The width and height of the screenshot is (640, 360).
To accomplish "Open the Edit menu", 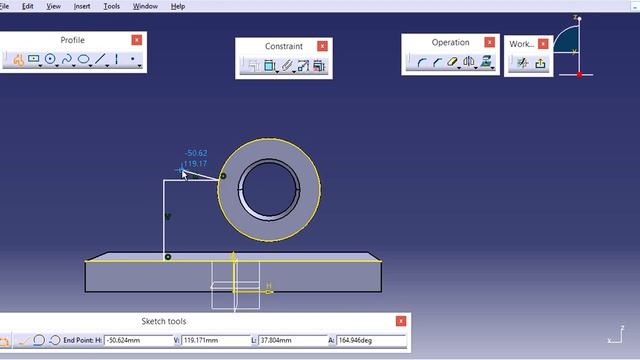I will point(27,6).
